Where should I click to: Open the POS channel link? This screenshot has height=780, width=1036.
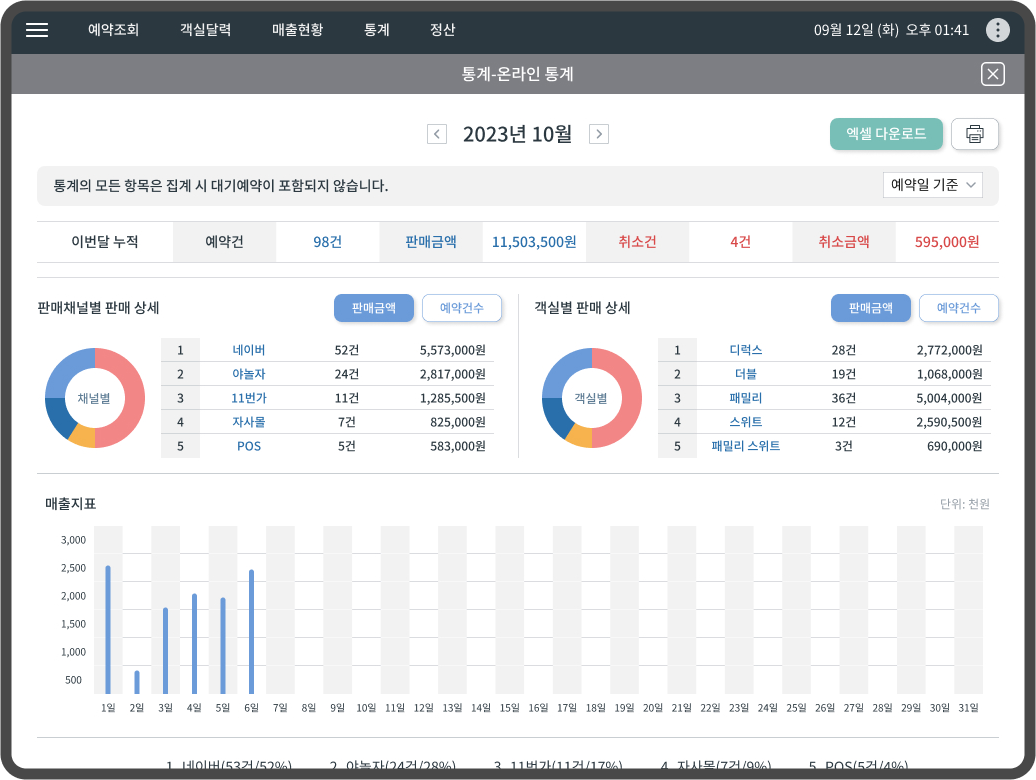(x=248, y=446)
